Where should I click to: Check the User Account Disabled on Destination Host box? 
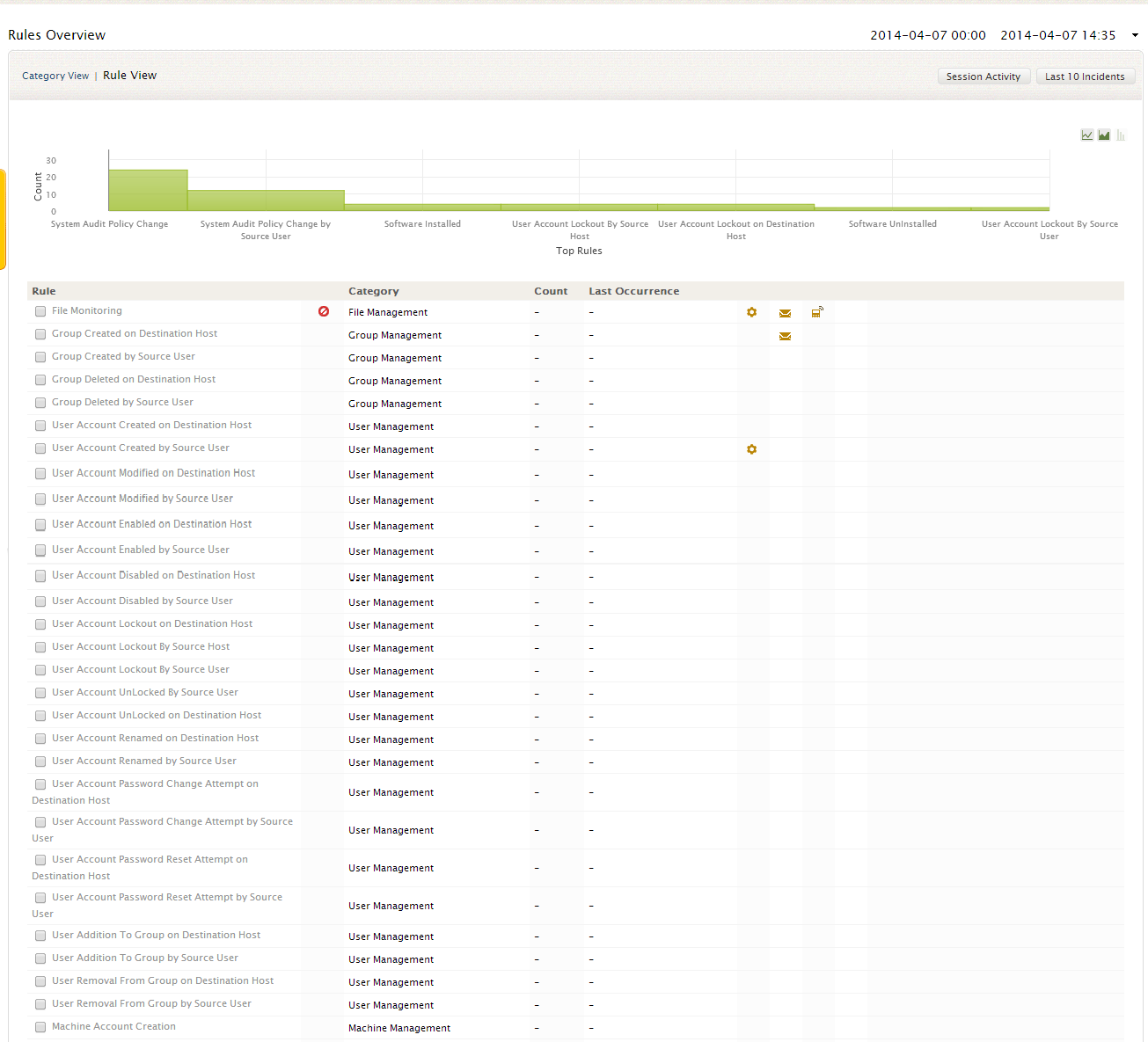[x=40, y=576]
